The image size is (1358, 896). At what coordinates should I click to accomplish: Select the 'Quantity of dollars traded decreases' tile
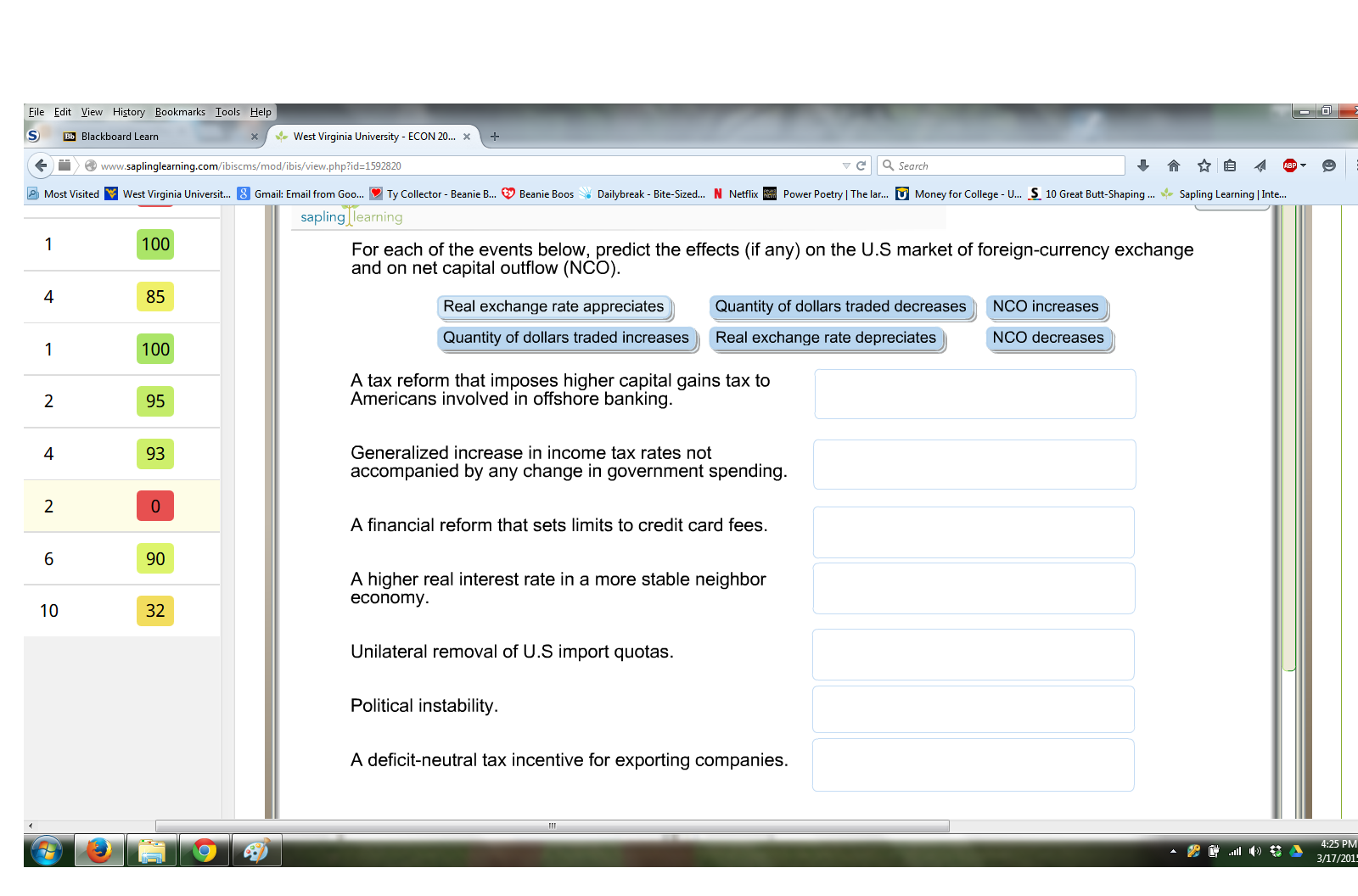841,306
